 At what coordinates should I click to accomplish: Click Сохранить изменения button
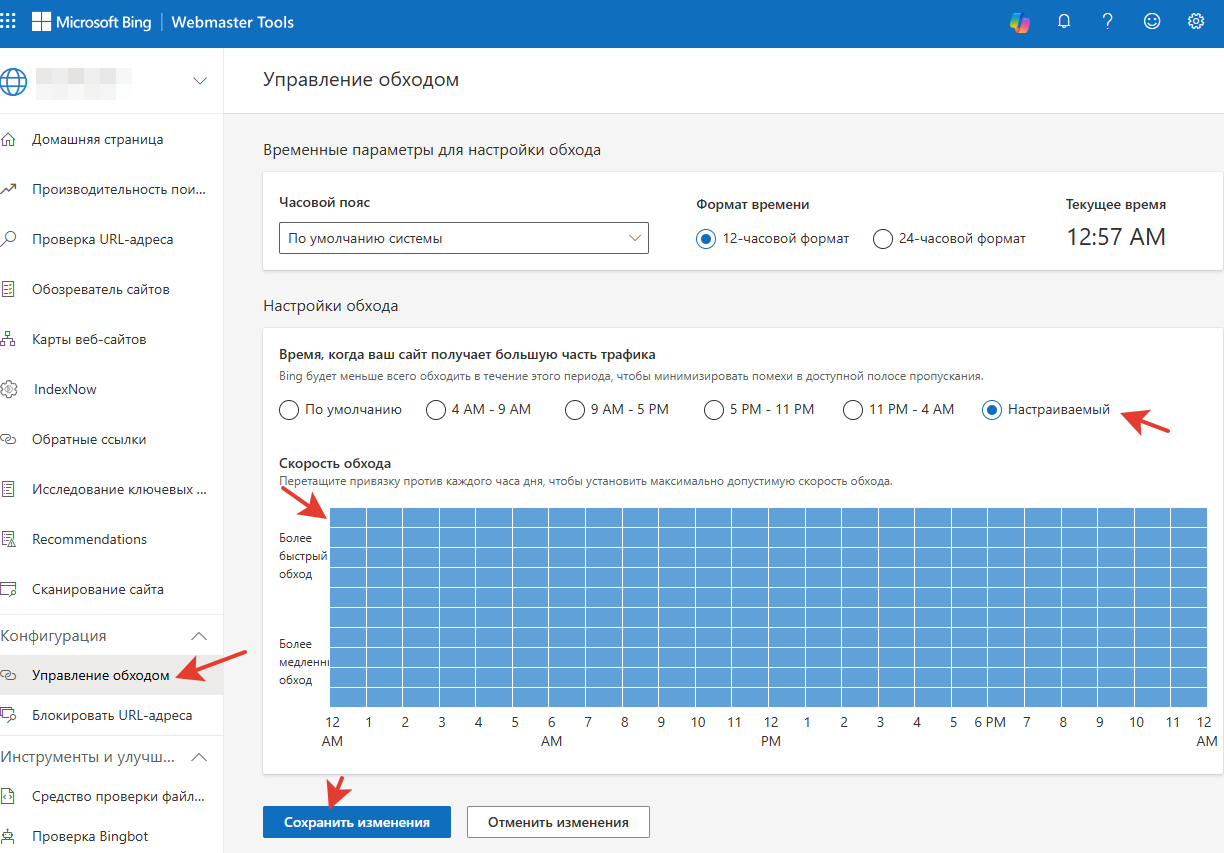356,822
